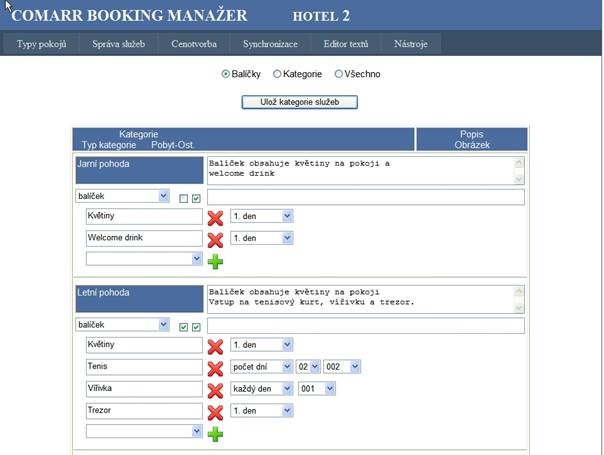Delete the Trezor service row
The height and width of the screenshot is (455, 604).
pos(215,413)
